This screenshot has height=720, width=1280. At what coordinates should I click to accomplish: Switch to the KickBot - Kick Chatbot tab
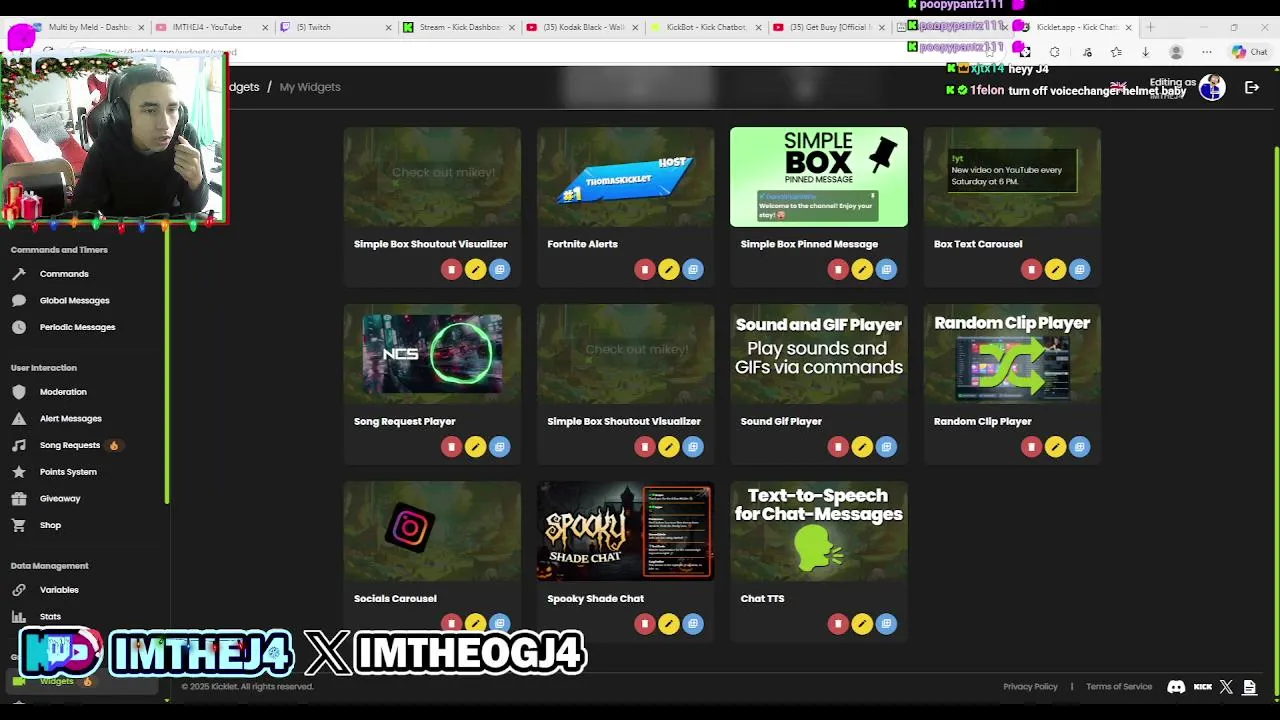coord(706,27)
